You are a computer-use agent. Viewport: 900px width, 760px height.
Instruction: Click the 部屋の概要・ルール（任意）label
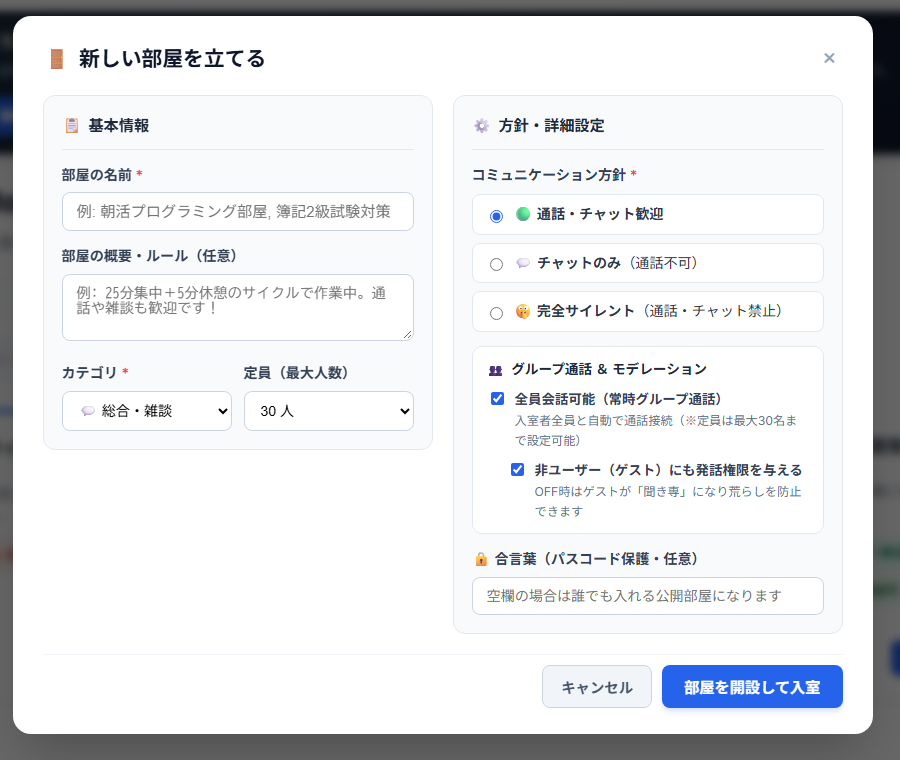(x=150, y=255)
